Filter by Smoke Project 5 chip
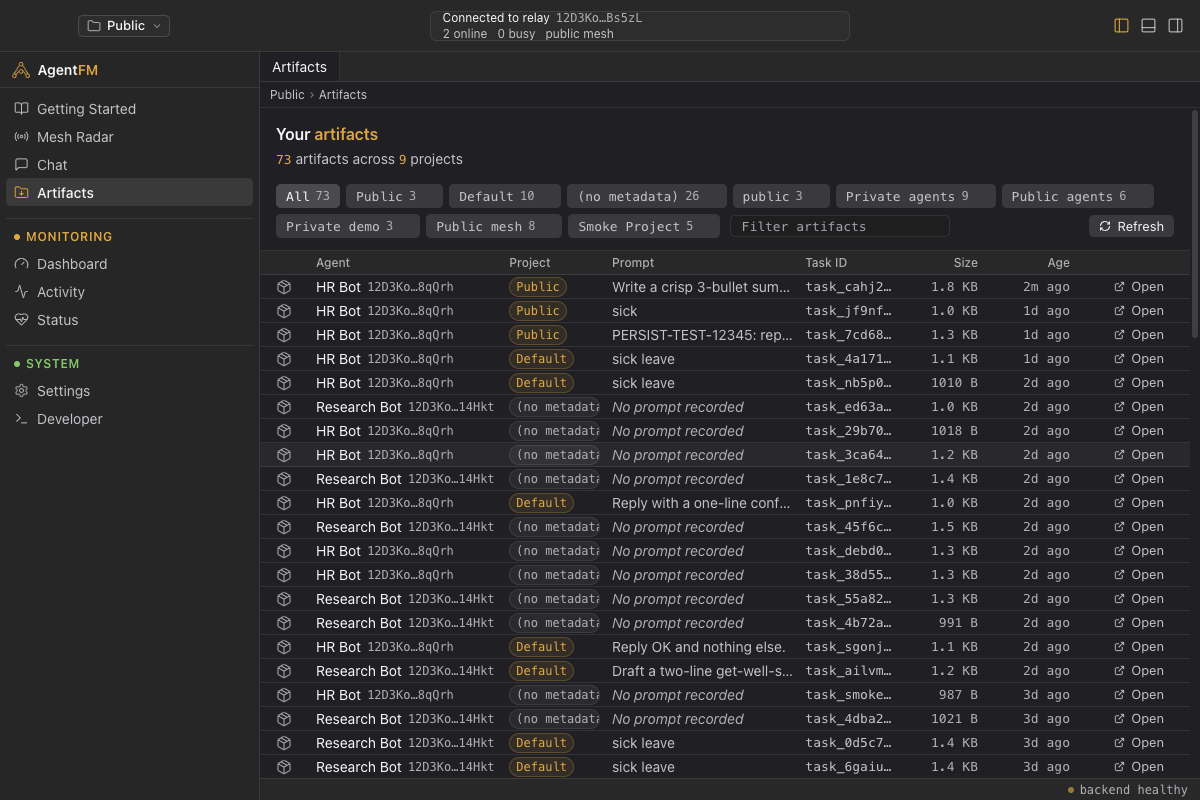Image resolution: width=1200 pixels, height=800 pixels. click(x=644, y=226)
